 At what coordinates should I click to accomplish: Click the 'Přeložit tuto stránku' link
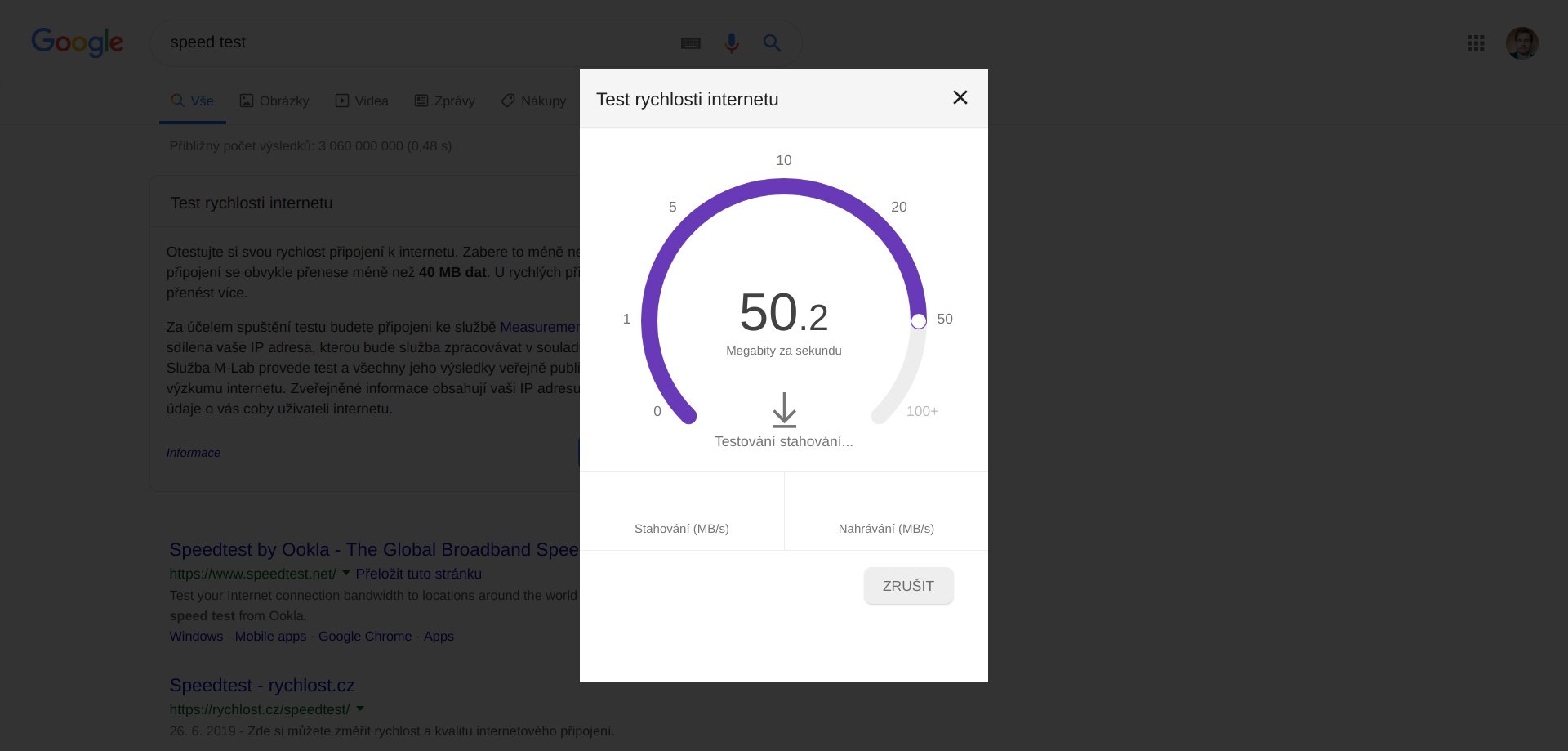(419, 574)
